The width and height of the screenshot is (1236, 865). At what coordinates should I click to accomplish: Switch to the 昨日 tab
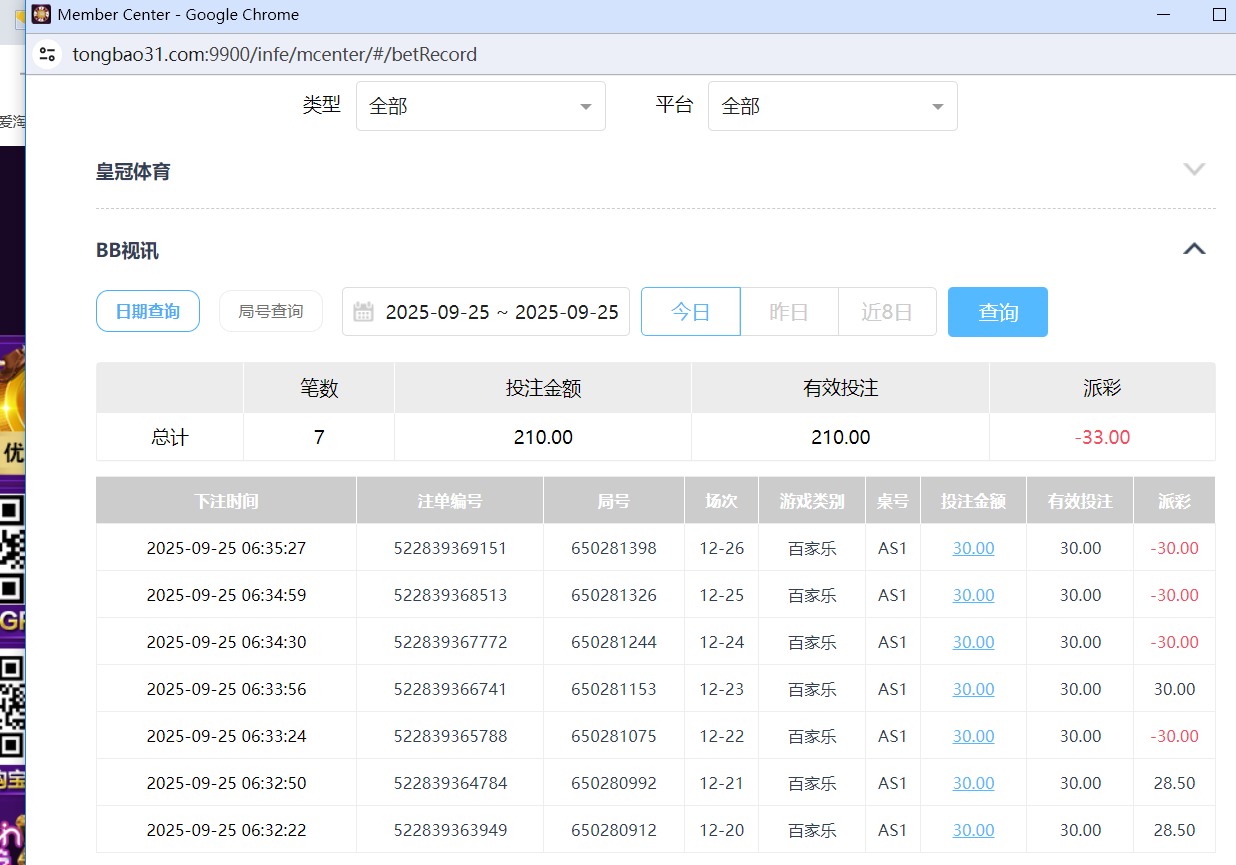[x=788, y=311]
